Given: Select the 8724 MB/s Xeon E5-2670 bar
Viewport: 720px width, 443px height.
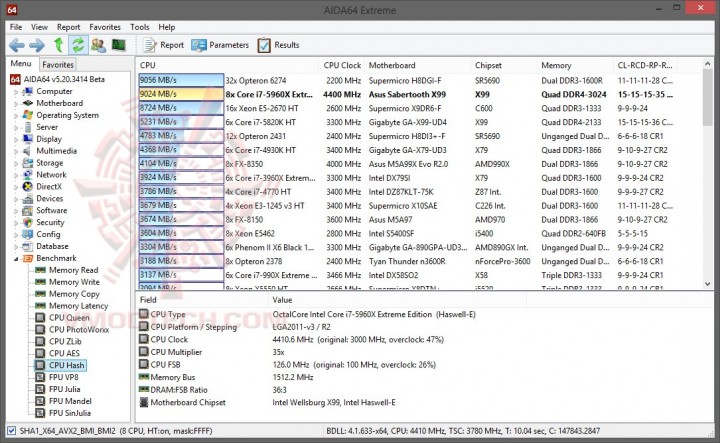Looking at the screenshot, I should [181, 108].
